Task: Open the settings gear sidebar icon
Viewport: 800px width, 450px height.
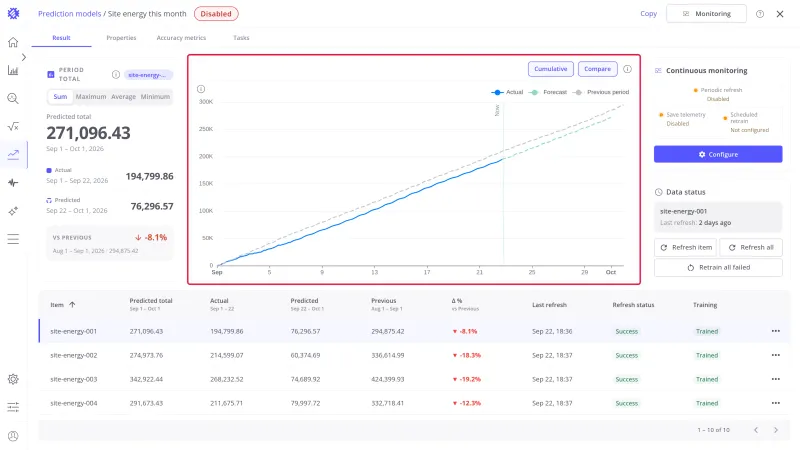Action: coord(13,379)
